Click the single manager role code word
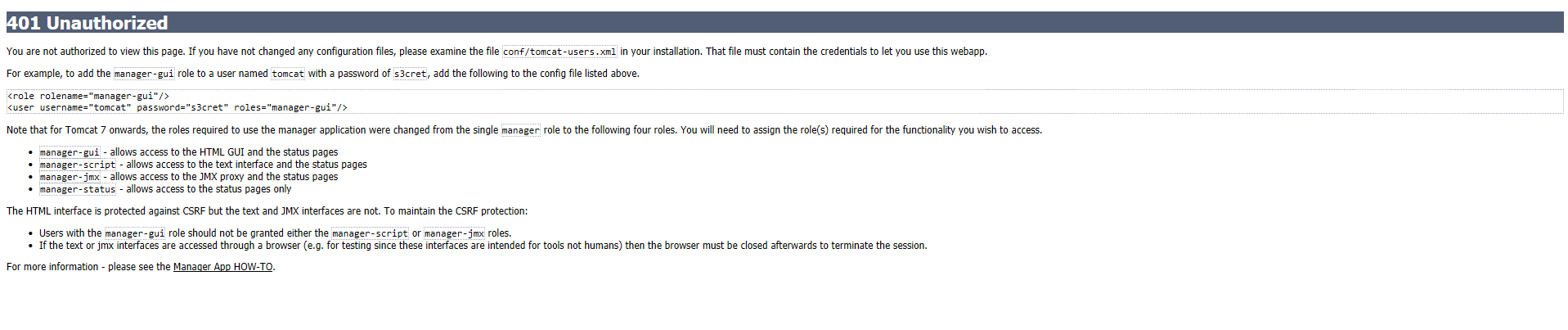The width and height of the screenshot is (1568, 330). tap(520, 130)
